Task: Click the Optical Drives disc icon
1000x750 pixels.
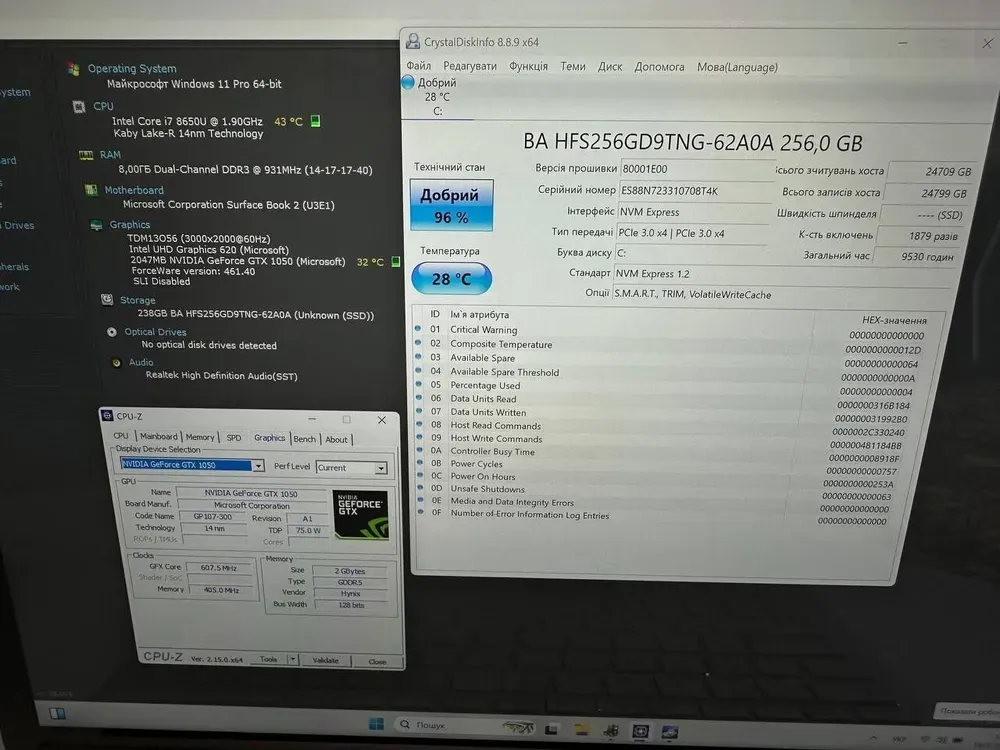Action: pos(112,332)
